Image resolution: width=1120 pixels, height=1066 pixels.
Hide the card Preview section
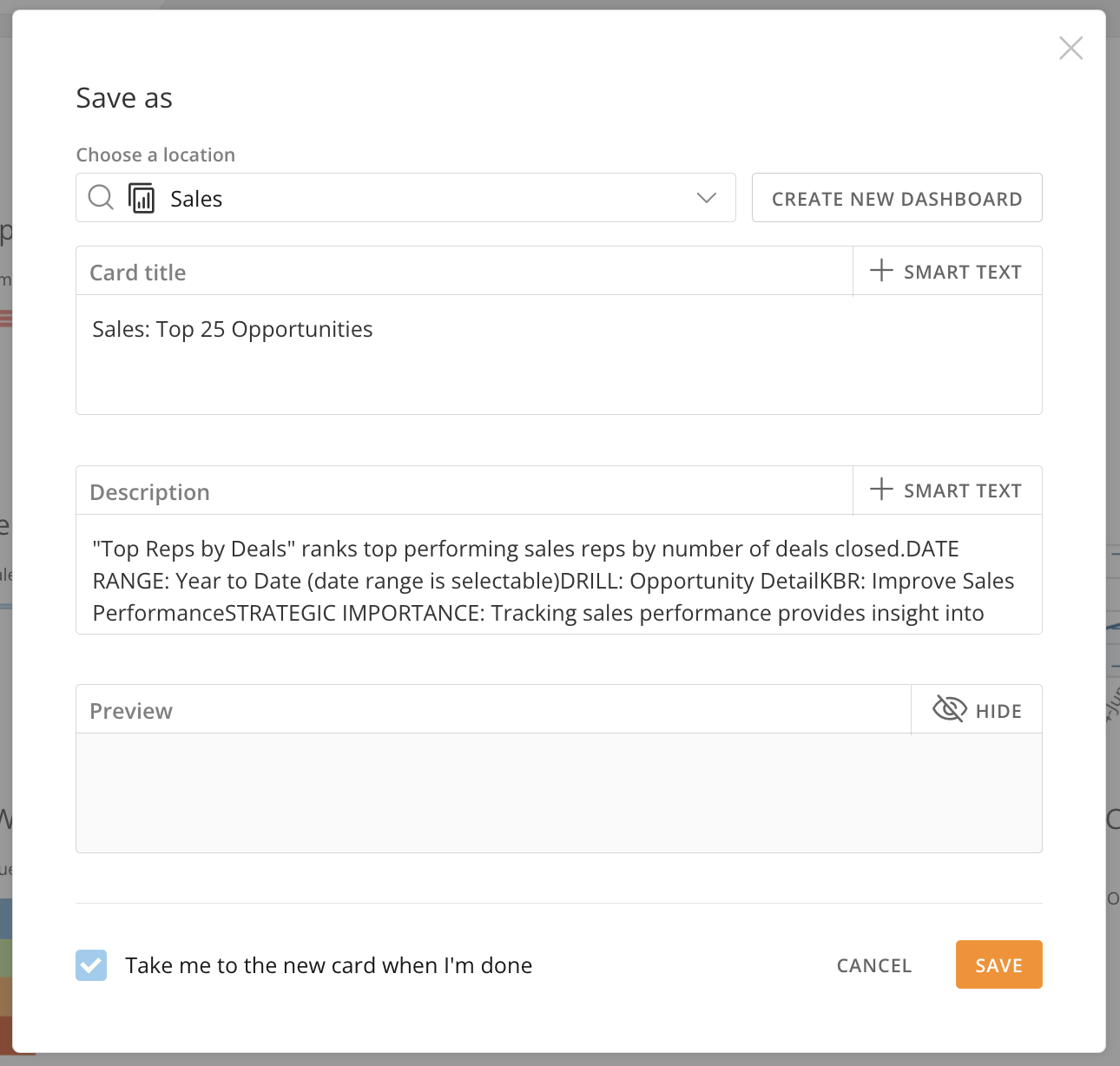point(976,709)
